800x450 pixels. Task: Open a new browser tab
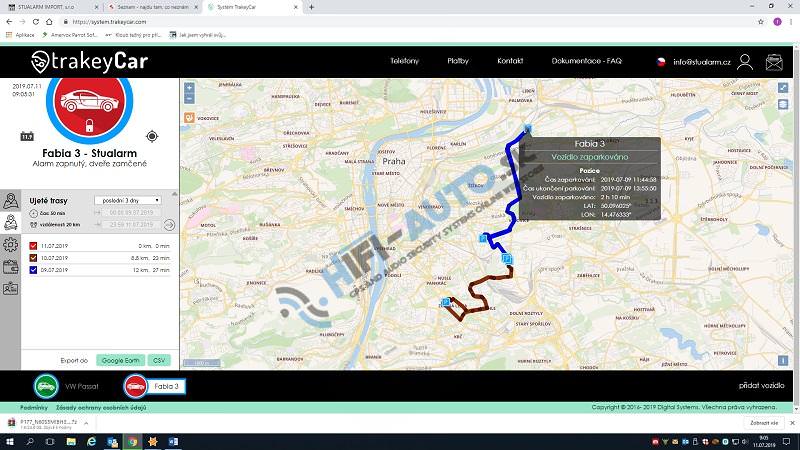pyautogui.click(x=311, y=7)
